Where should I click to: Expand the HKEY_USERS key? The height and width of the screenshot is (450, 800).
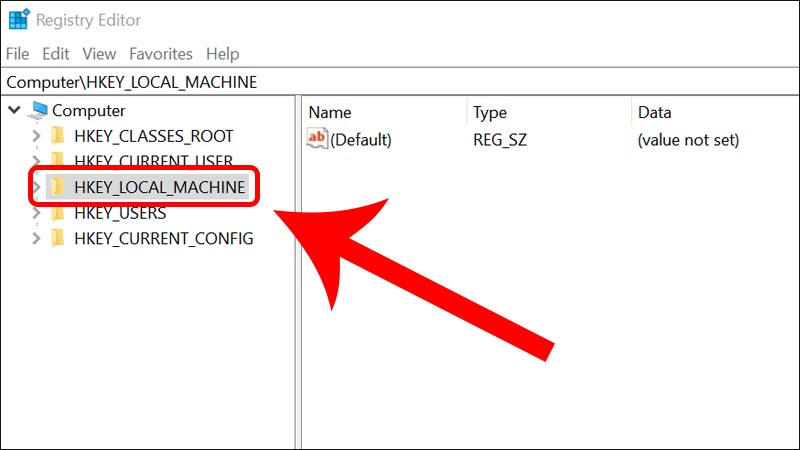pyautogui.click(x=36, y=213)
